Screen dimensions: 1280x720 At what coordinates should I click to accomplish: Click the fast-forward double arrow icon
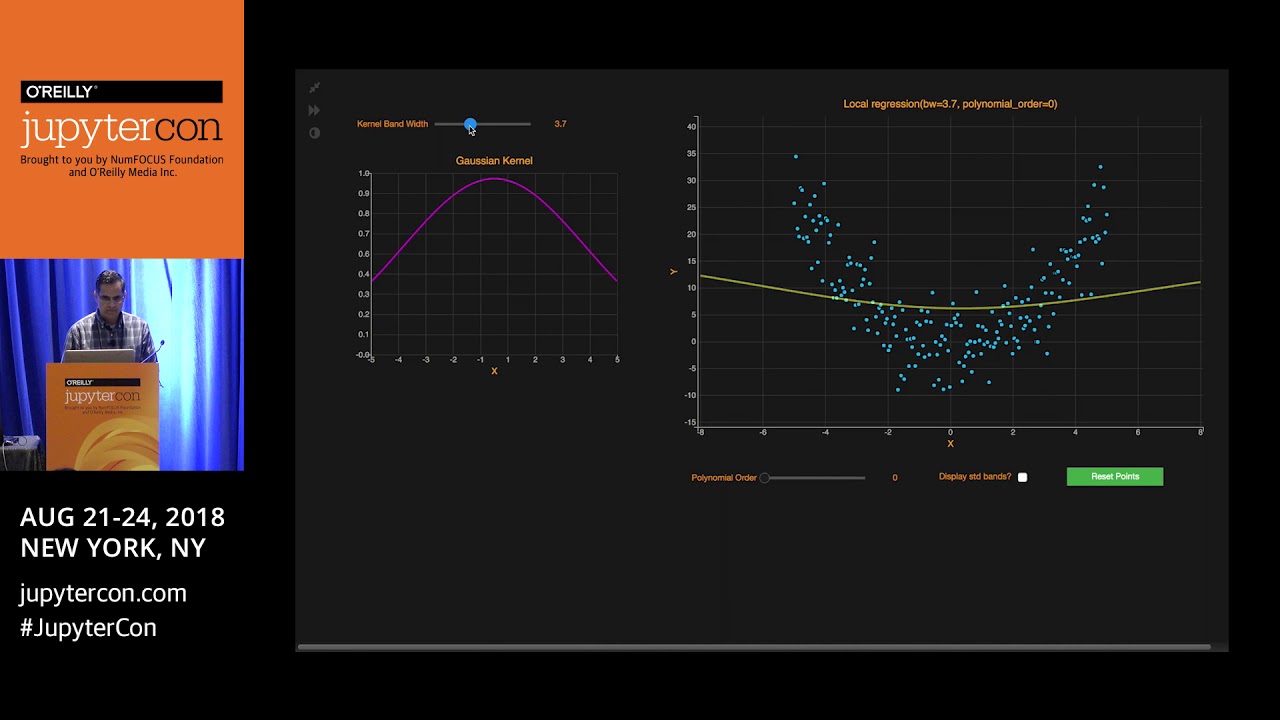314,110
